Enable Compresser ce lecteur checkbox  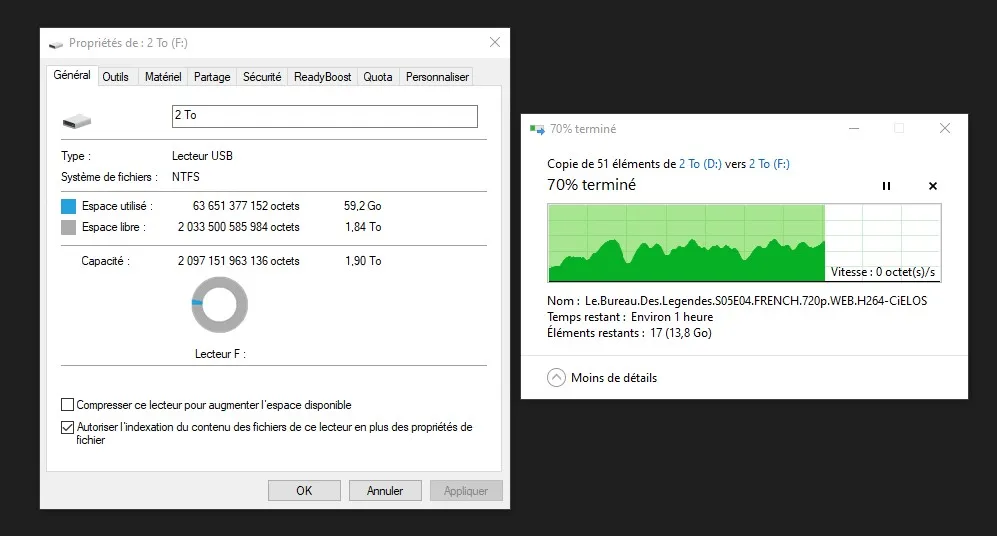click(x=67, y=404)
